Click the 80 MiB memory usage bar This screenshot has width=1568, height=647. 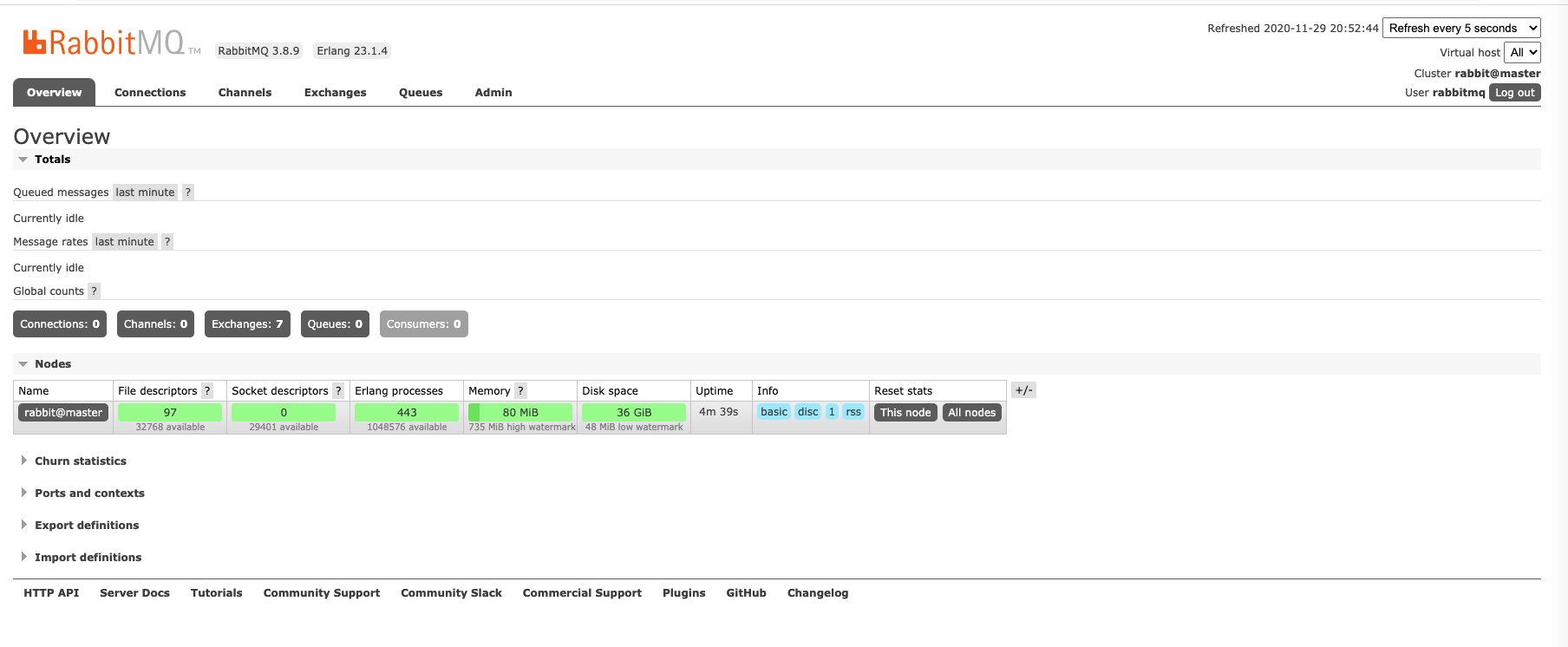[x=520, y=413]
